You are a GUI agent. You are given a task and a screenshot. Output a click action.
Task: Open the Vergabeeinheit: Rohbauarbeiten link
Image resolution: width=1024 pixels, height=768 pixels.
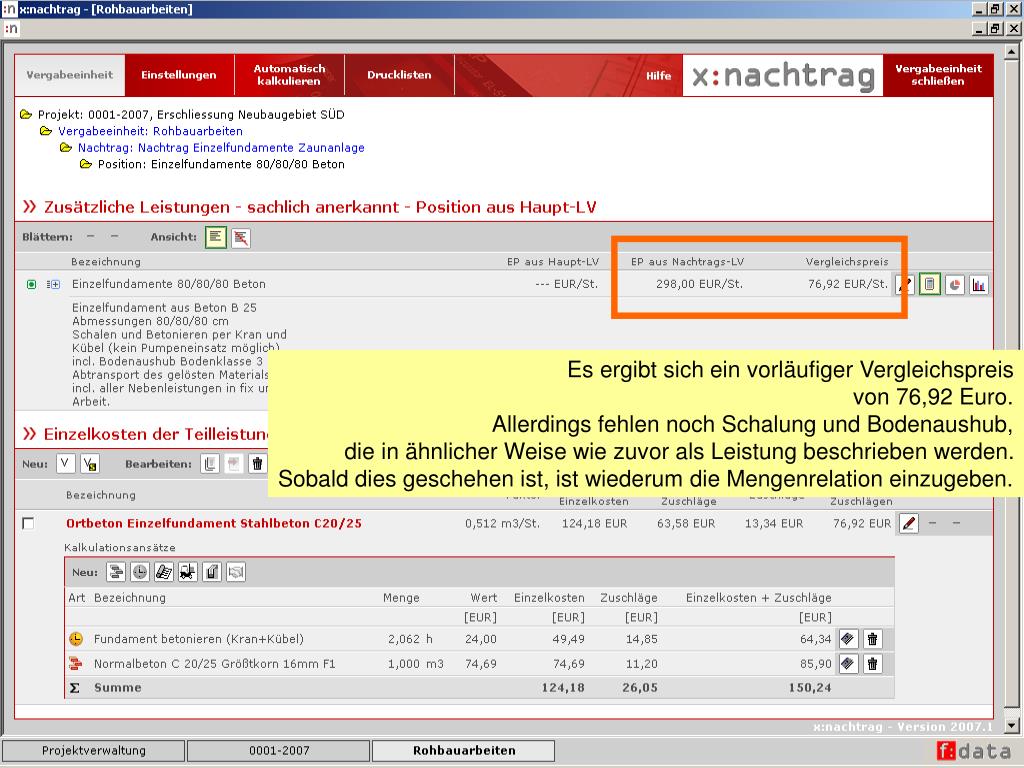[150, 131]
